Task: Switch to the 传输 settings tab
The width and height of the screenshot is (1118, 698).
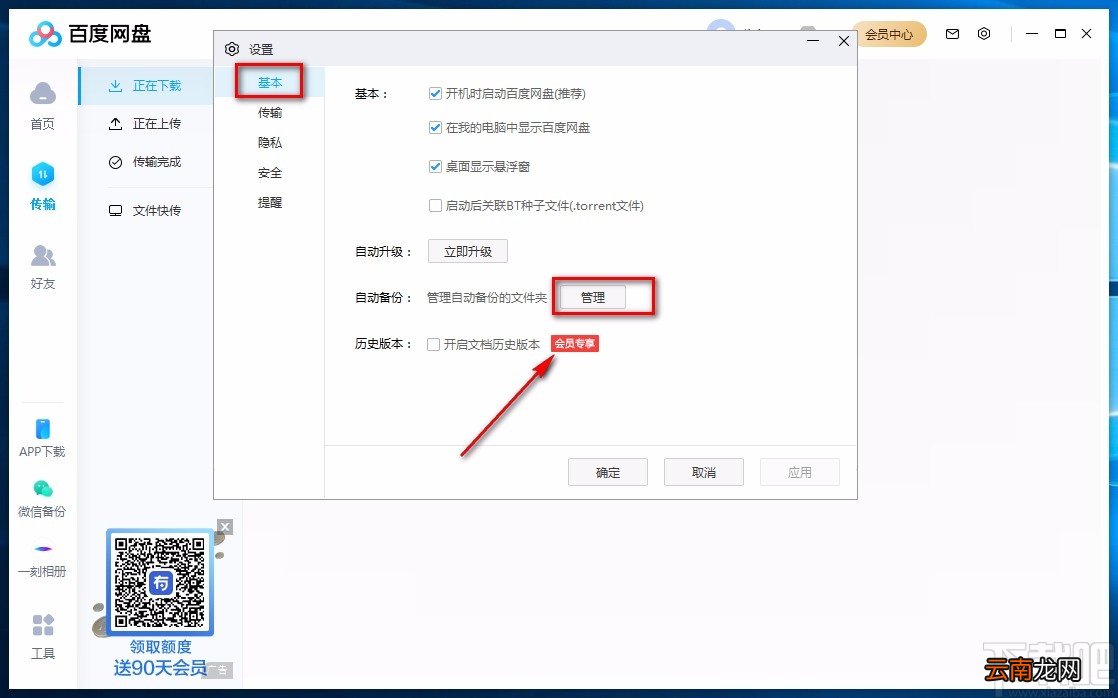Action: (x=270, y=113)
